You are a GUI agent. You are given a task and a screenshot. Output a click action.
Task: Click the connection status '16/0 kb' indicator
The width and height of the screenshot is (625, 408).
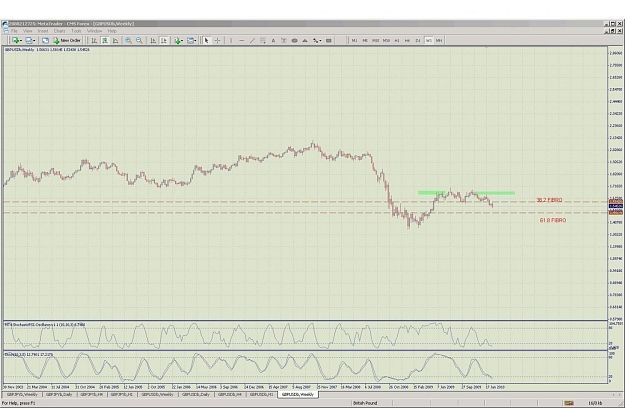coord(594,403)
